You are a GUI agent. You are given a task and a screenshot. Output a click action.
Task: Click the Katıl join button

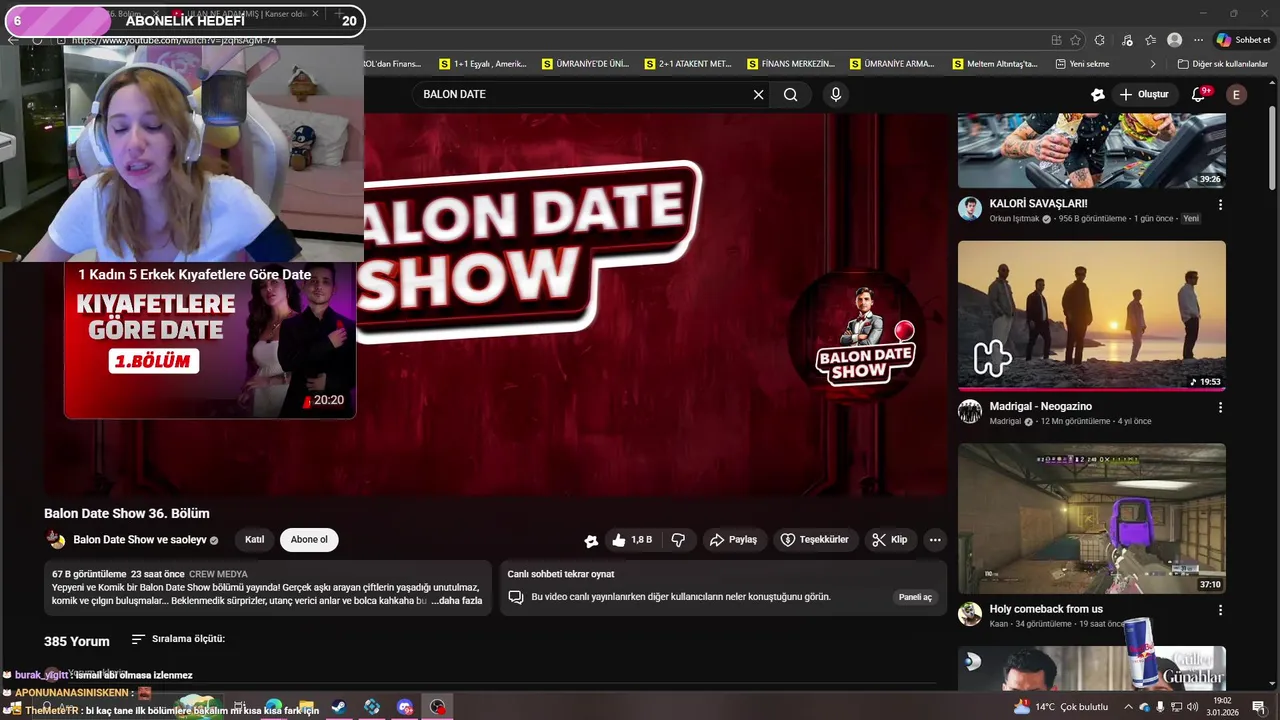coord(255,540)
